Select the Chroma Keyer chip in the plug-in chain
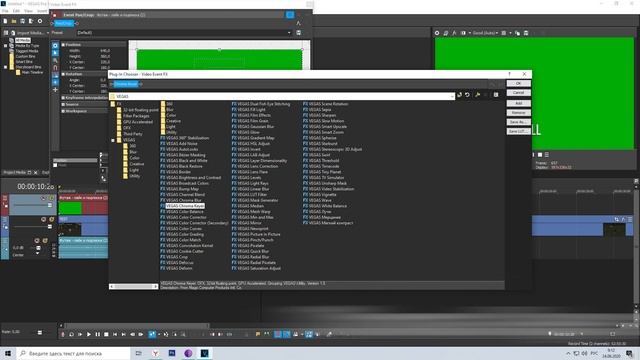This screenshot has width=640, height=360. coord(126,84)
